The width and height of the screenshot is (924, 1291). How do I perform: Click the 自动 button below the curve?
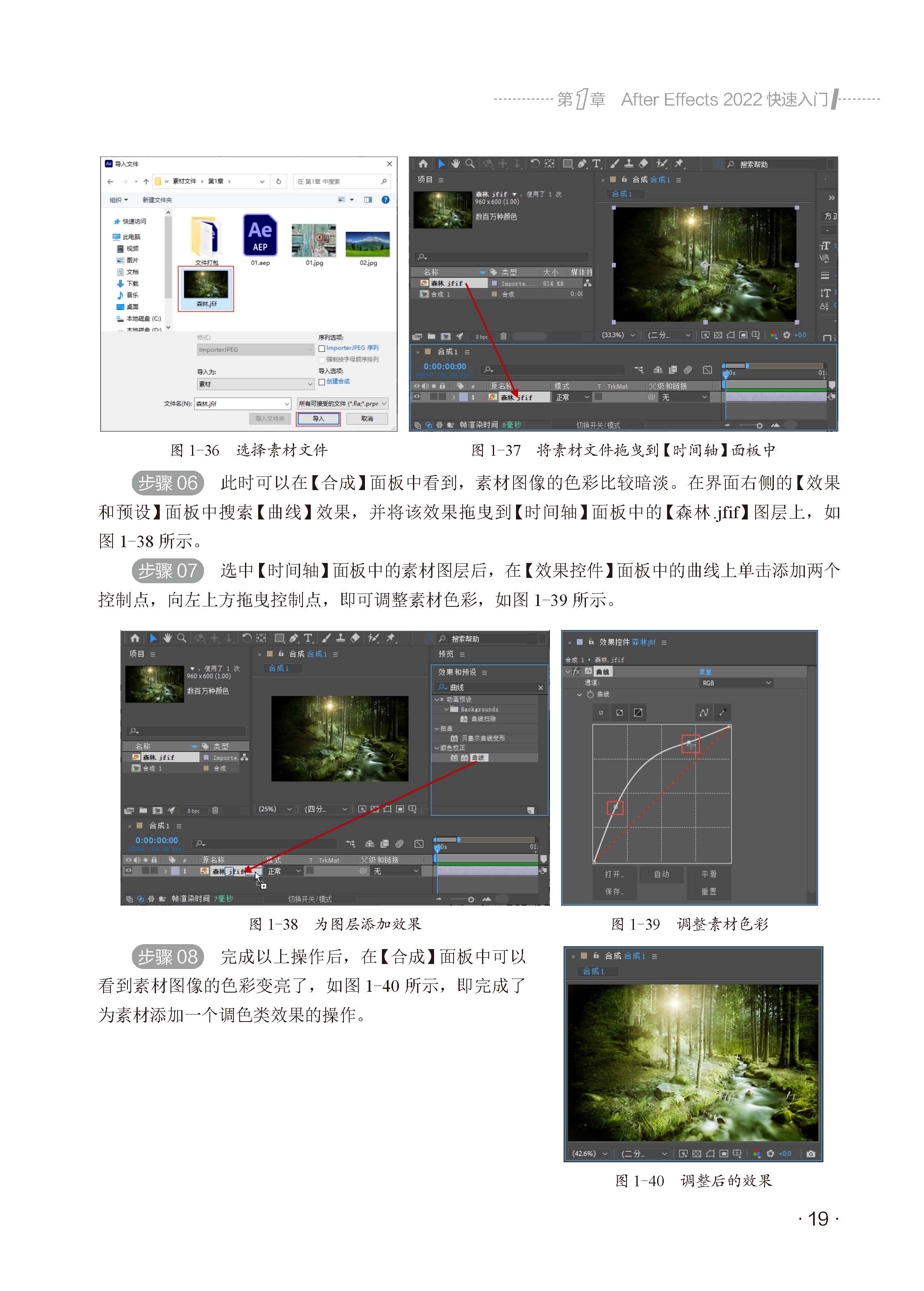[x=661, y=874]
